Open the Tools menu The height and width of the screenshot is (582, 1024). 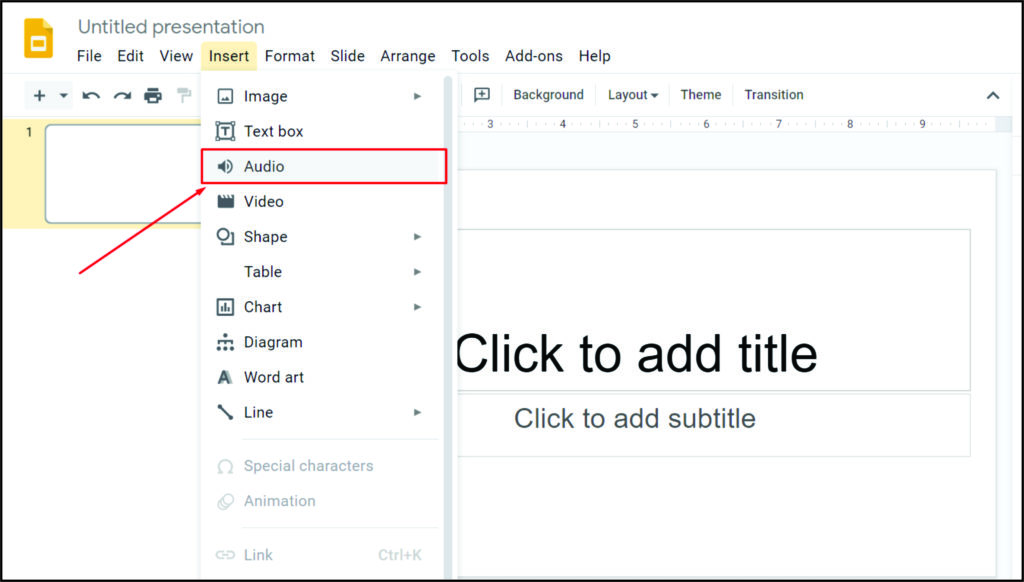point(469,56)
